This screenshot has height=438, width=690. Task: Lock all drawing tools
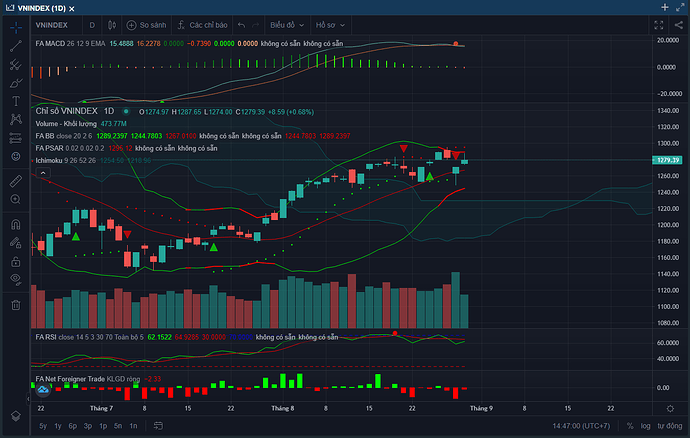click(16, 262)
